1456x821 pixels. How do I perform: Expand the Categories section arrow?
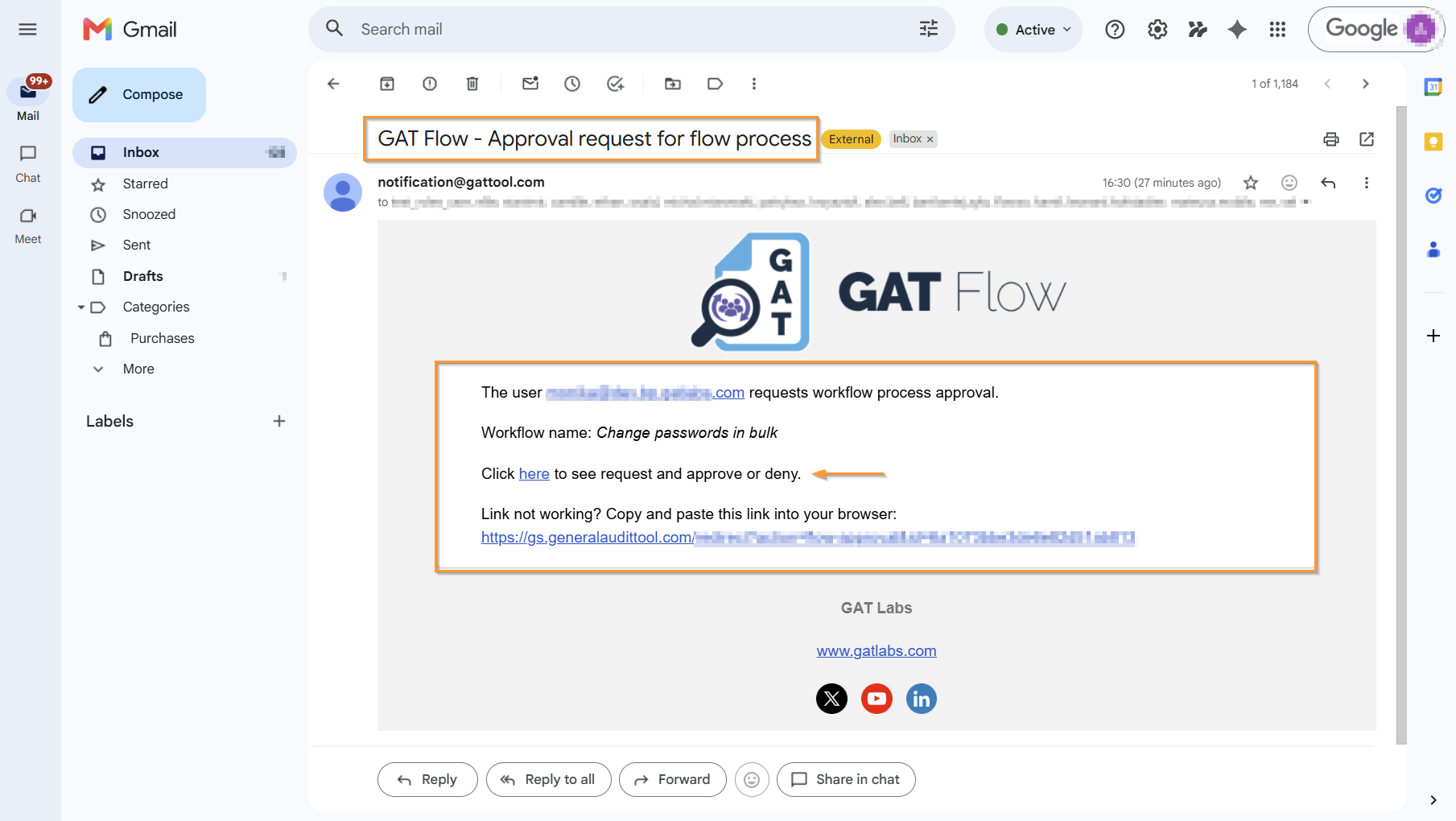81,307
